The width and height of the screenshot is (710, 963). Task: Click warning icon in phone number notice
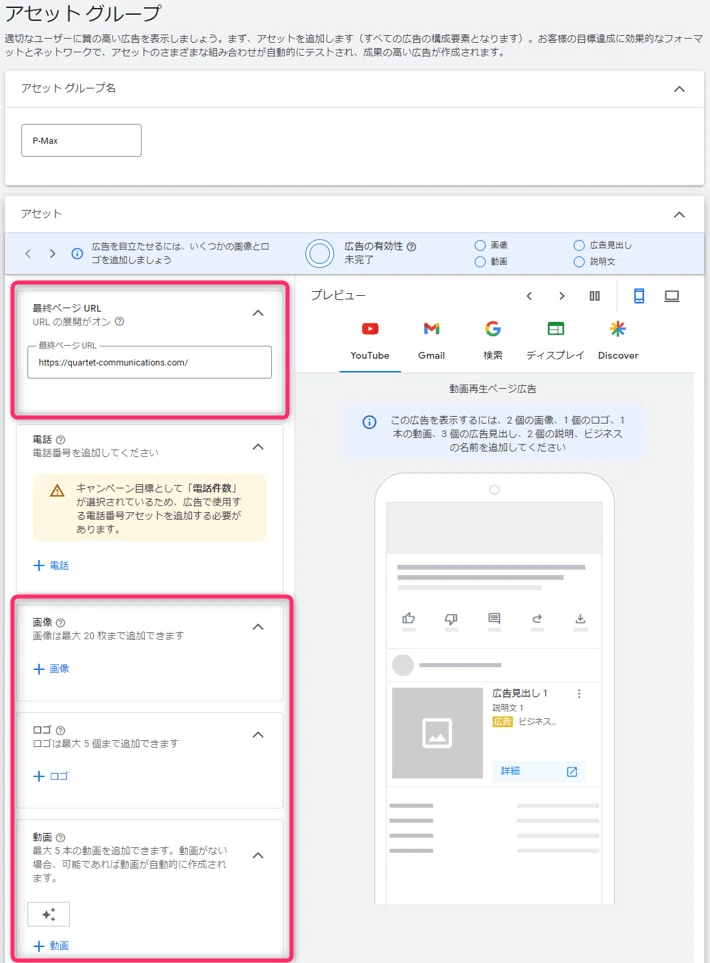pyautogui.click(x=57, y=490)
